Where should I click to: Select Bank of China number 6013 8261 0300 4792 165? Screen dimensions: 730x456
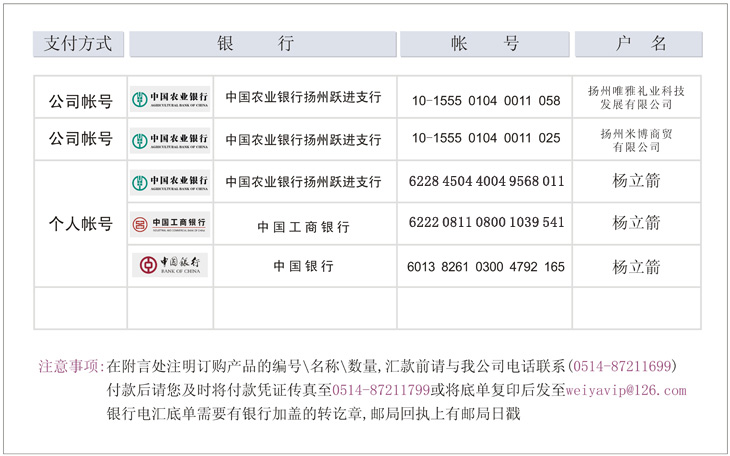click(x=486, y=267)
